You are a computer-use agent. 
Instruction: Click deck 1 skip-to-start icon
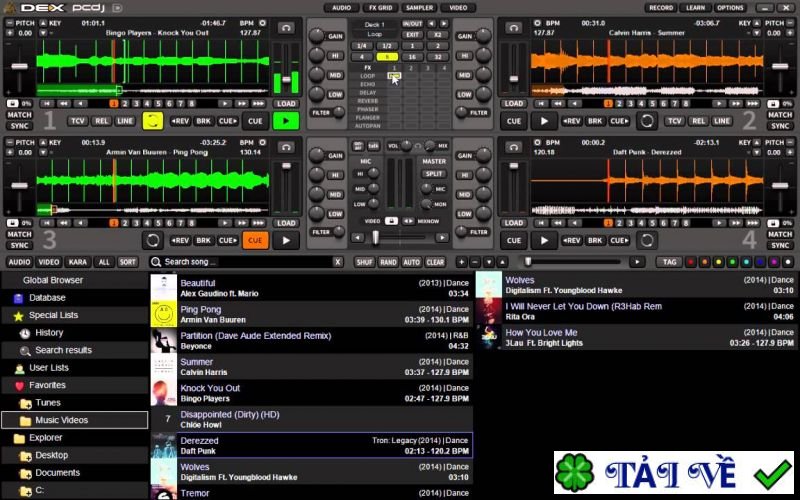pos(47,104)
